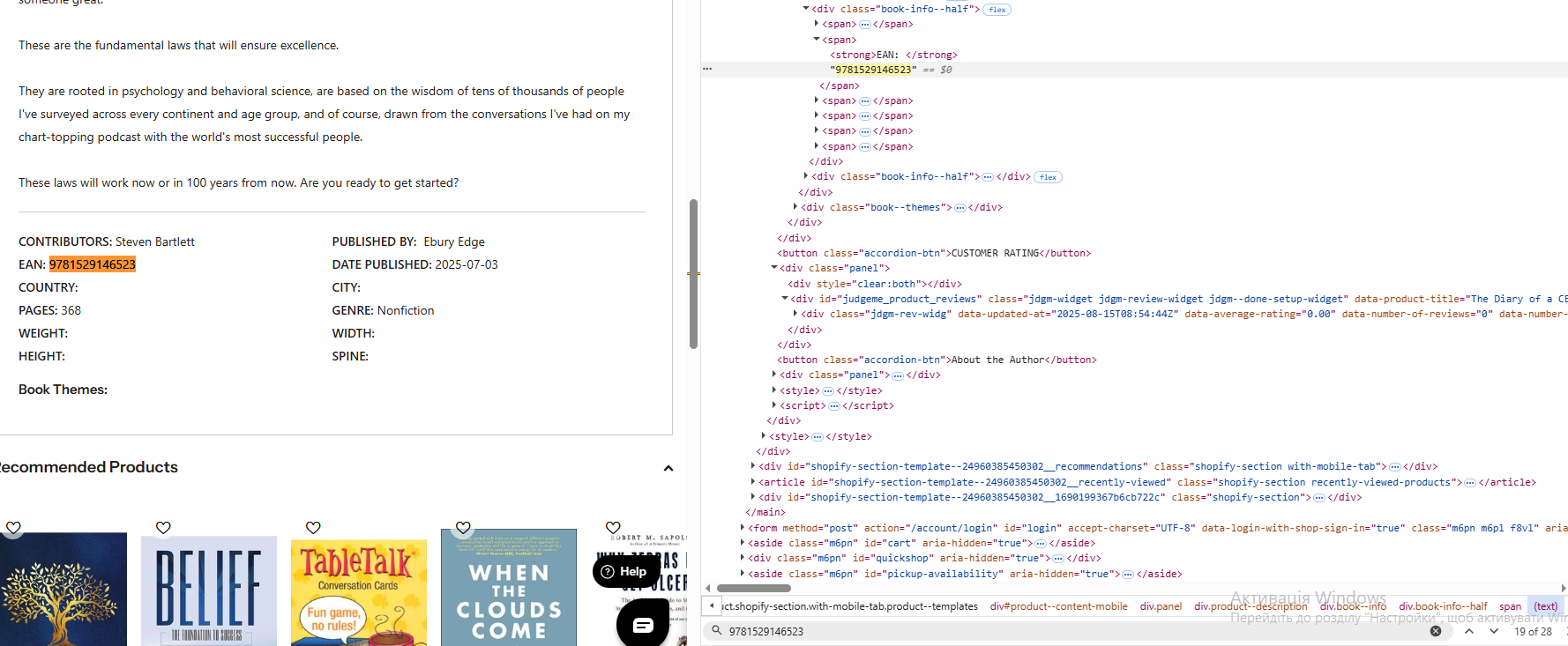
Task: Select the span breadcrumb
Action: tap(1510, 606)
